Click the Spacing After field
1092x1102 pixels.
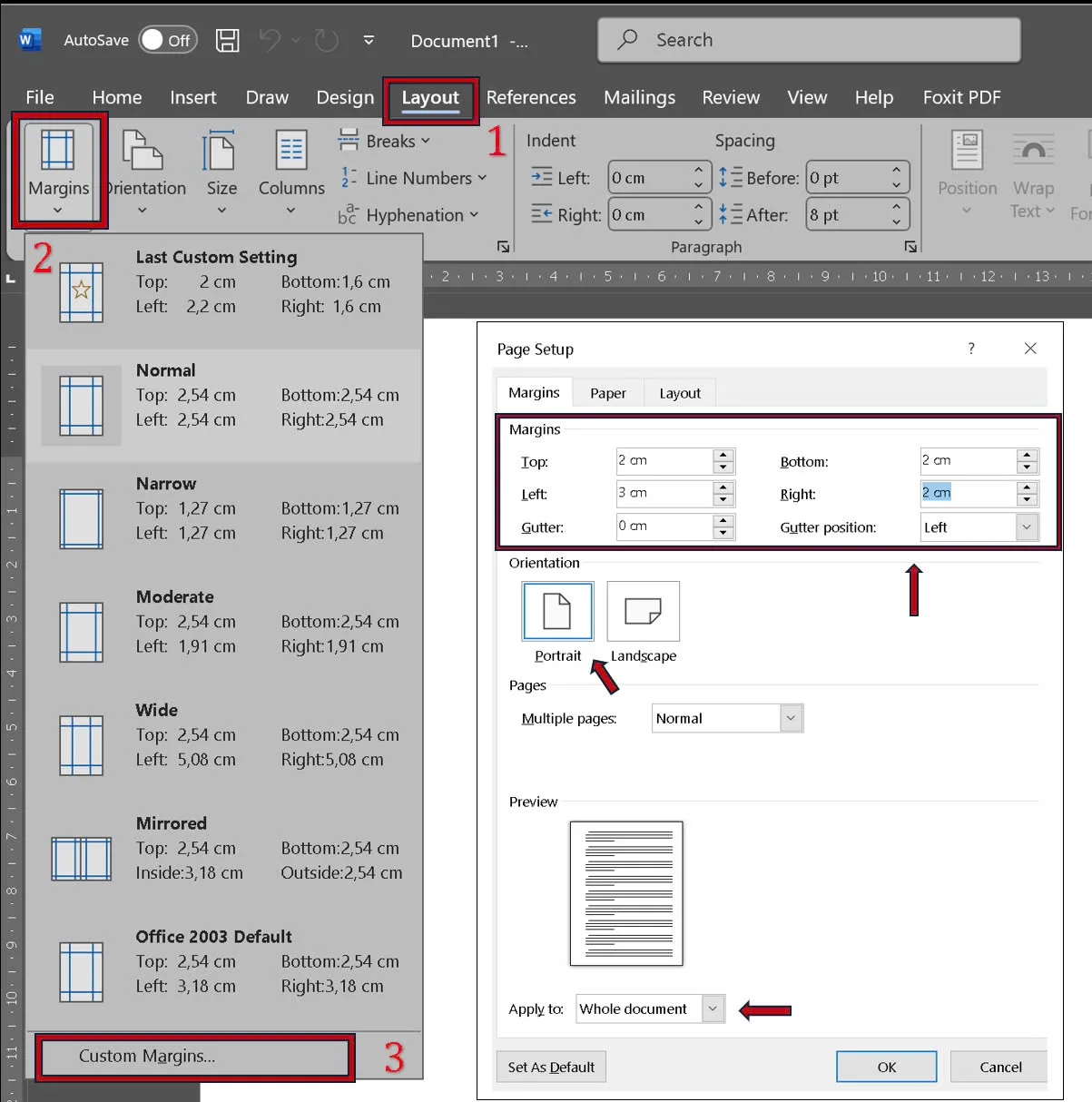pyautogui.click(x=857, y=215)
